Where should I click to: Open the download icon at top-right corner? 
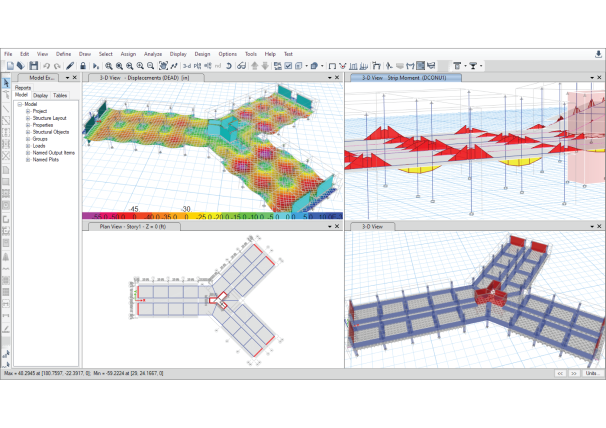click(x=598, y=54)
